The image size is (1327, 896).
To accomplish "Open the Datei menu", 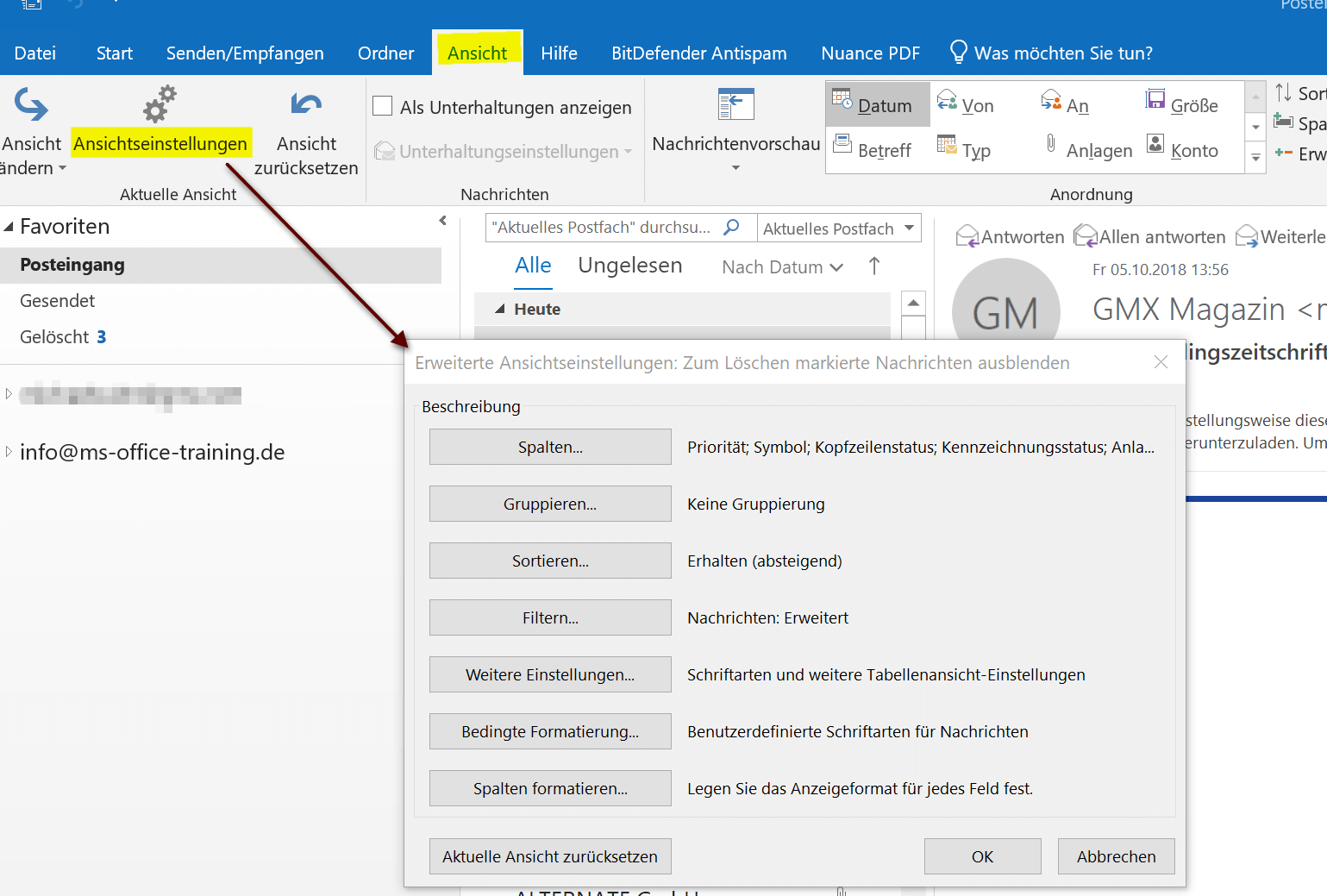I will pos(35,53).
